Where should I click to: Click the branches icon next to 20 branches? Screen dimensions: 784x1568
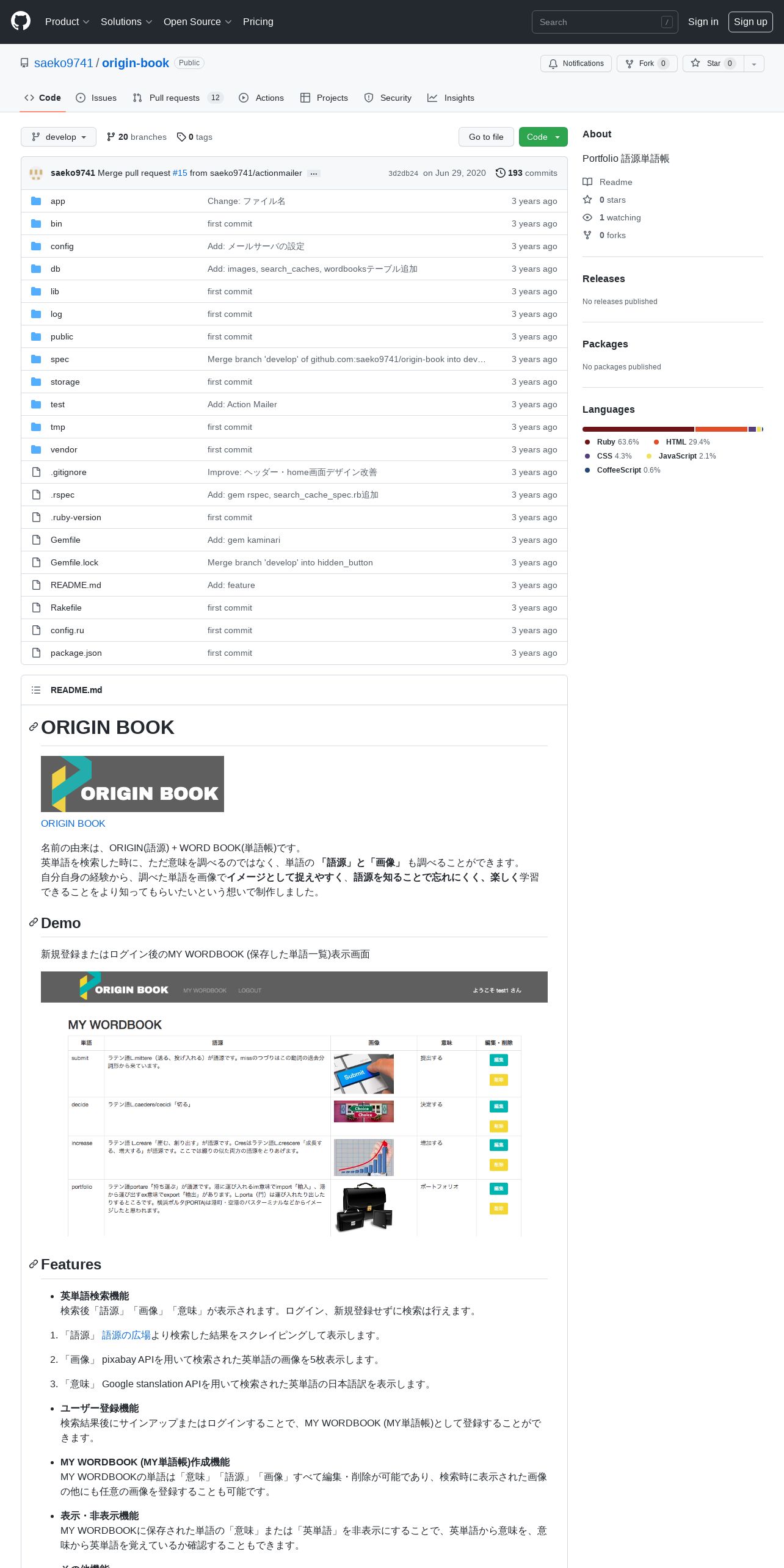pos(111,137)
